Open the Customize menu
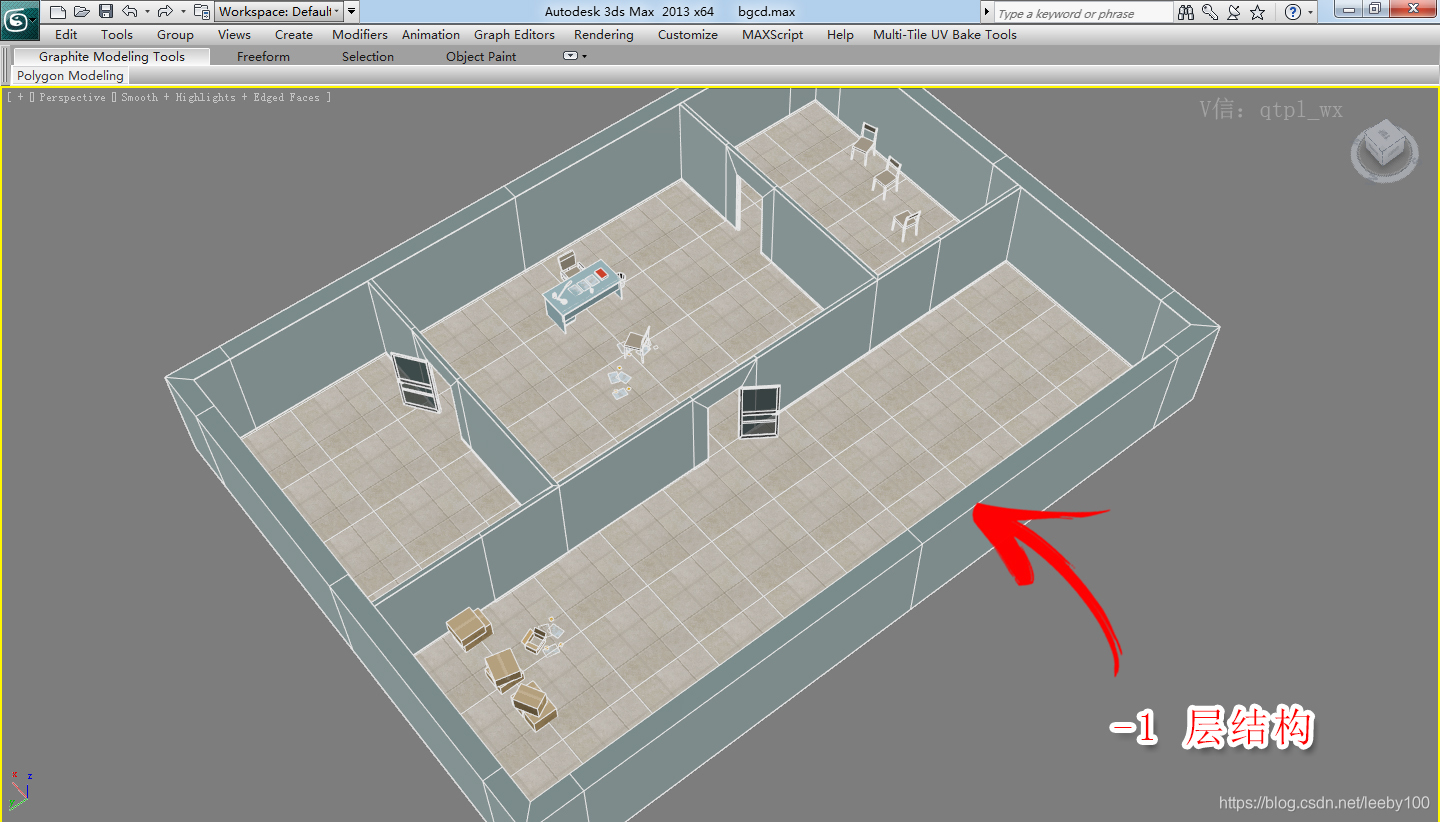This screenshot has width=1440, height=822. point(688,34)
